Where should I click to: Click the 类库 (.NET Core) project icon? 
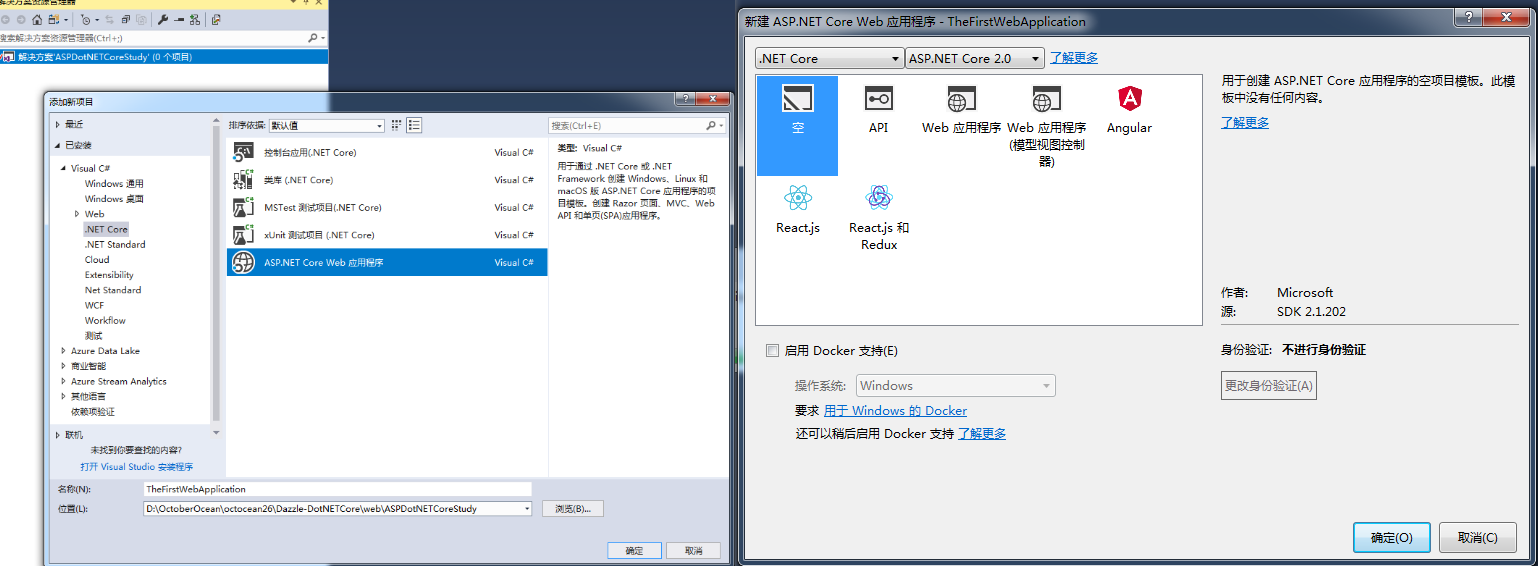pyautogui.click(x=243, y=180)
